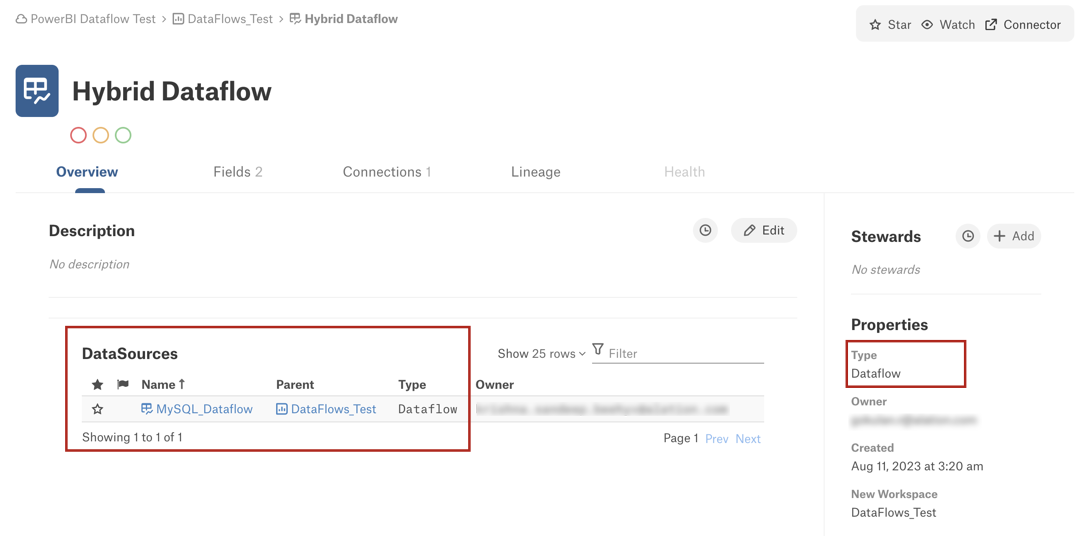1080x536 pixels.
Task: Star this Hybrid Dataflow page
Action: click(x=890, y=25)
